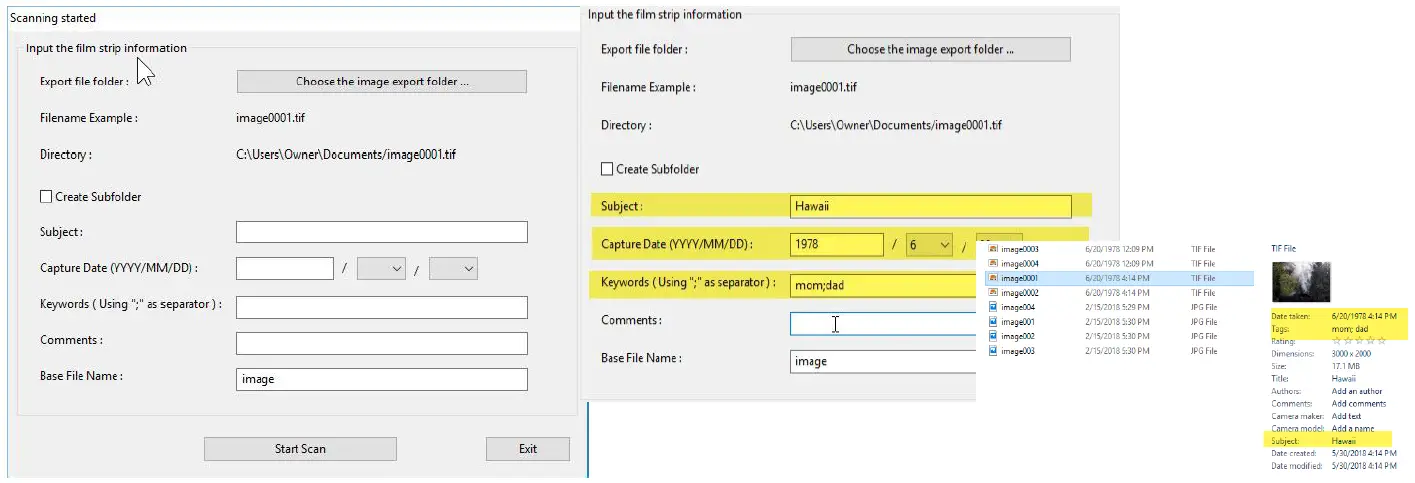
Task: Click the image001 JPG file icon
Action: coord(993,322)
